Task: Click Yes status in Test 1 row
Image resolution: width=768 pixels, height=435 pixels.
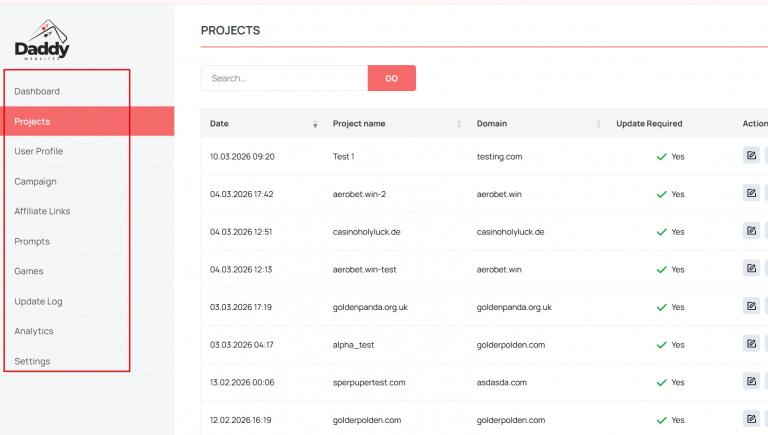Action: click(670, 157)
